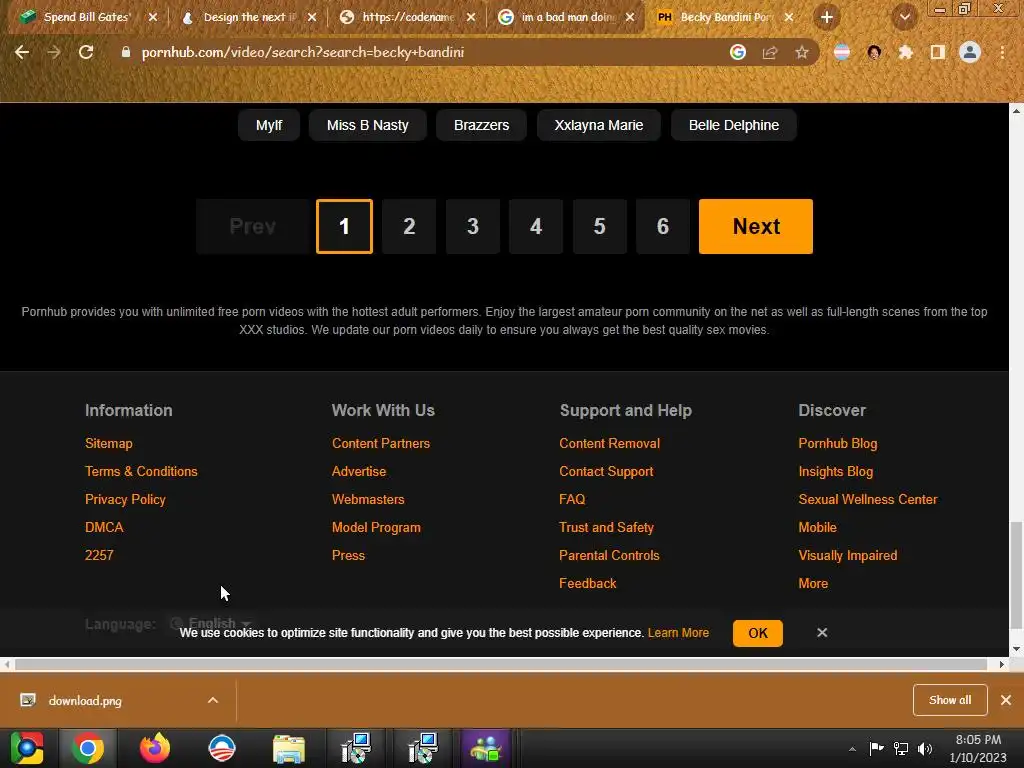Screen dimensions: 1024x768
Task: Open the Sitemap footer link
Action: pyautogui.click(x=108, y=443)
